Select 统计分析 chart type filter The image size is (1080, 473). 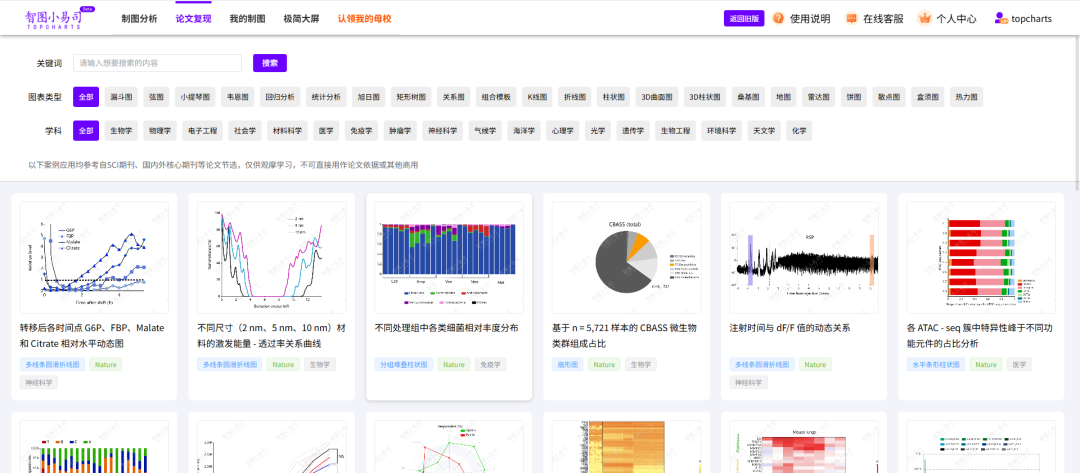(x=326, y=97)
